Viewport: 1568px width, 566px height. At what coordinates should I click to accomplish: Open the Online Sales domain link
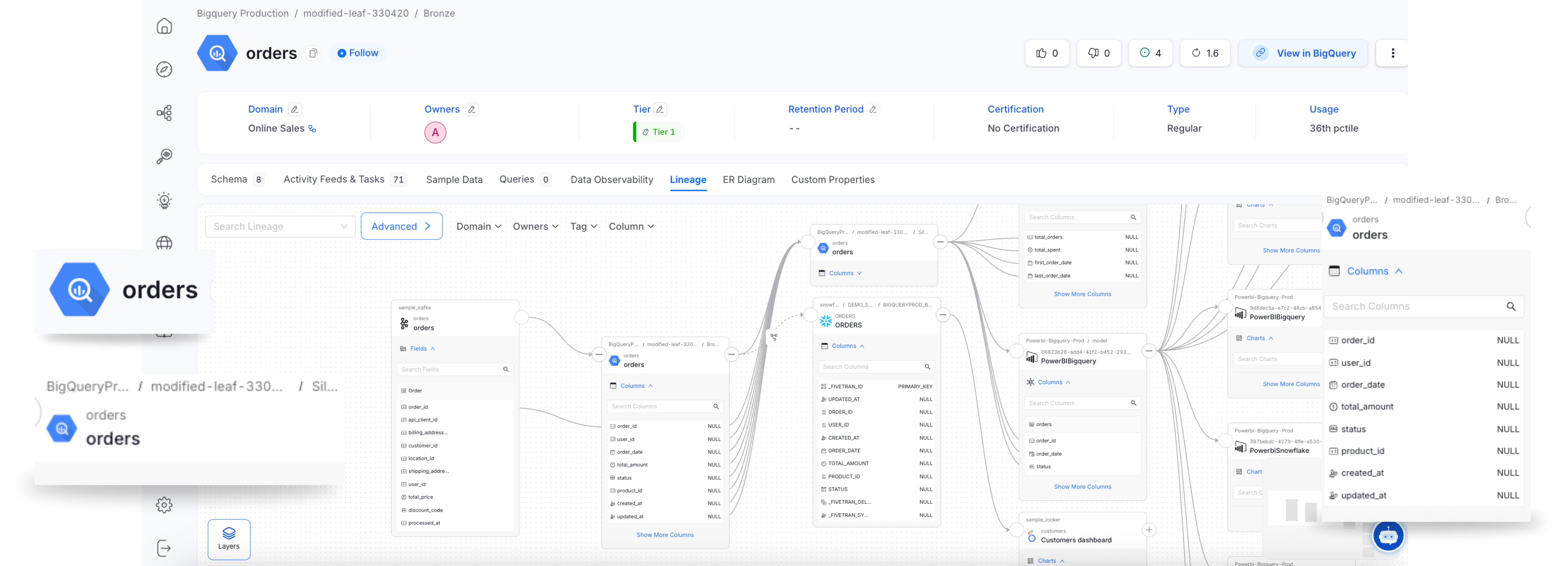[x=282, y=129]
